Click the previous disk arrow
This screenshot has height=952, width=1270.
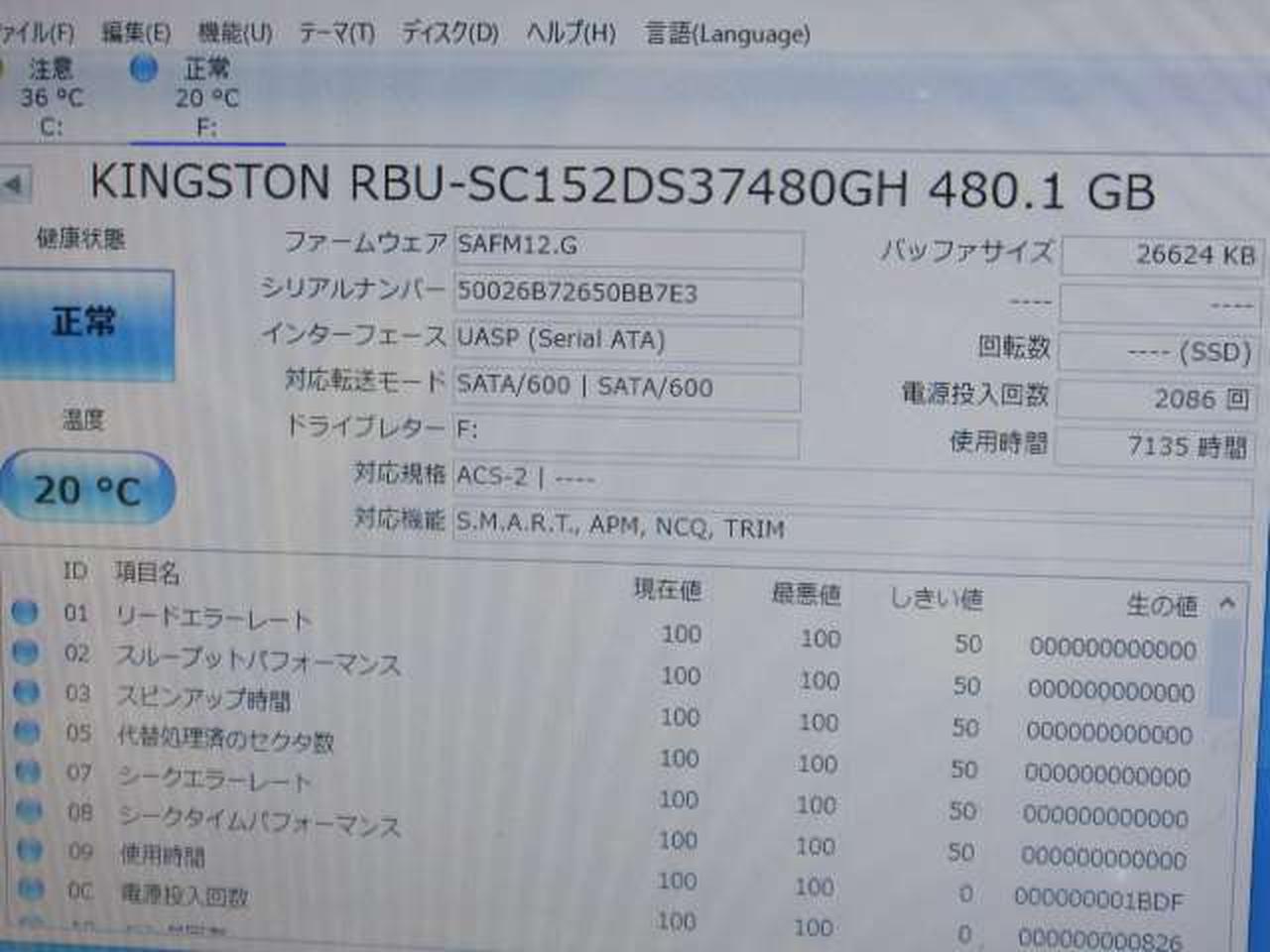coord(14,184)
